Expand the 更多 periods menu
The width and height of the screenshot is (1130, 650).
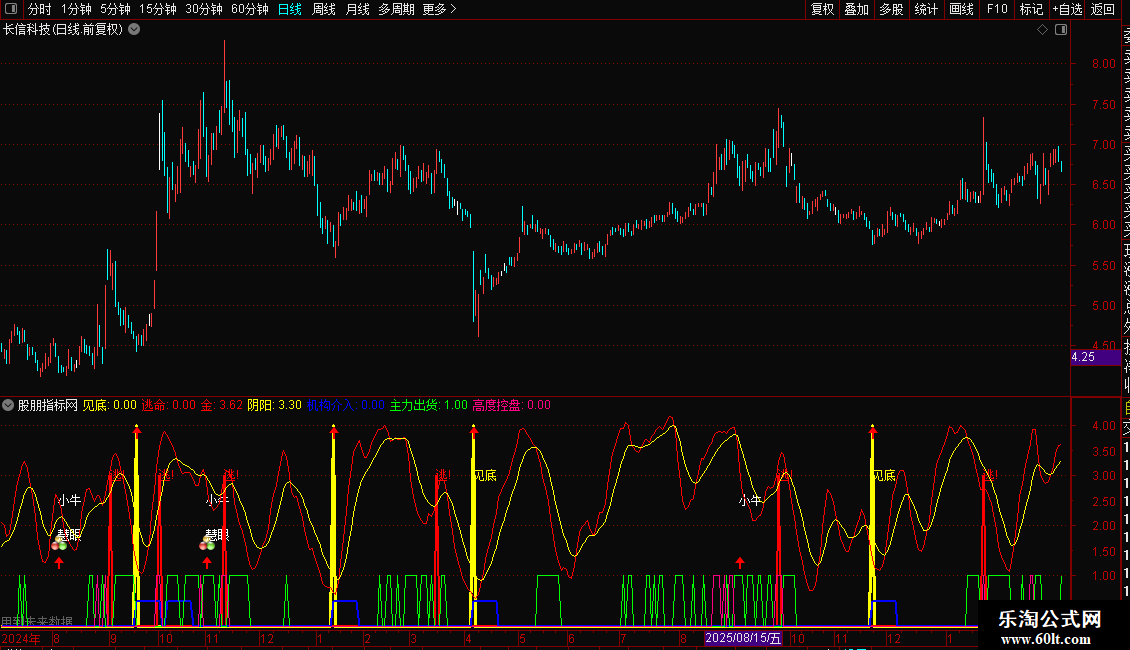440,9
